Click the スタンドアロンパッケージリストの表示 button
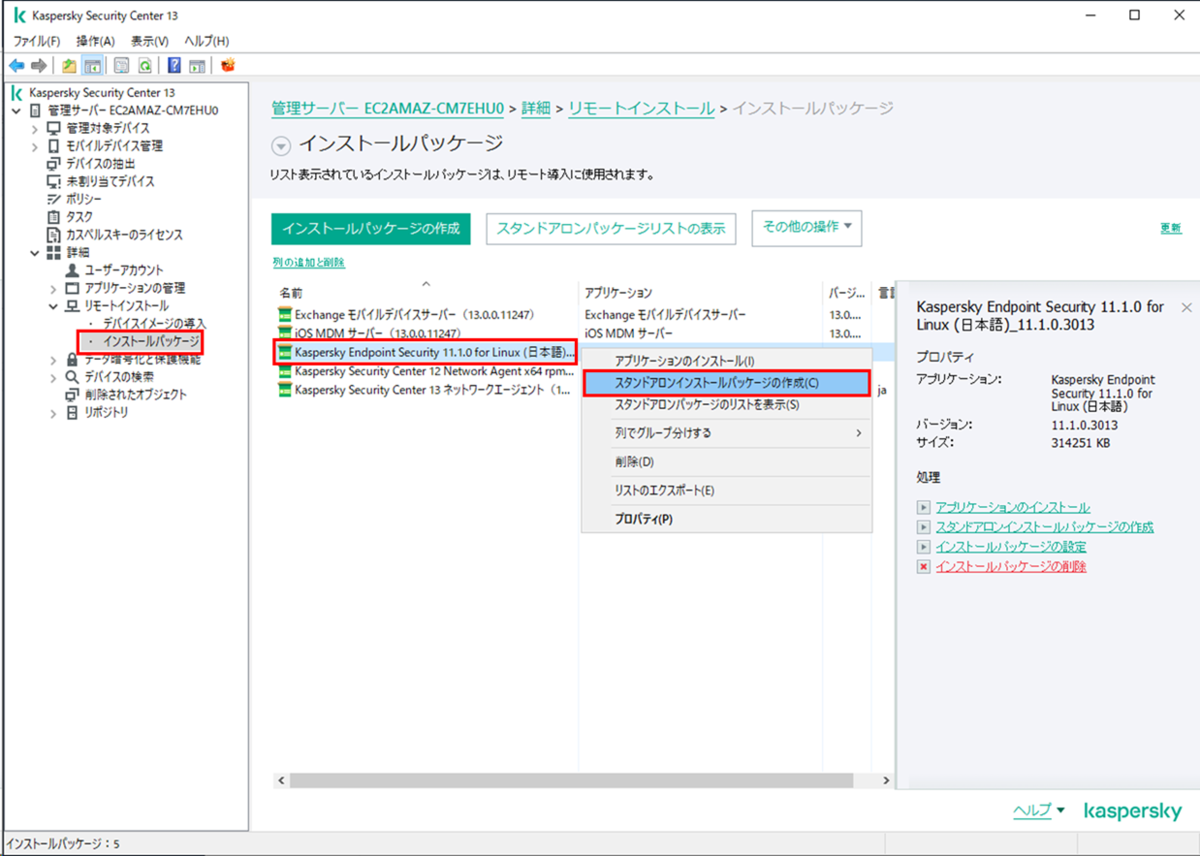 click(x=611, y=228)
